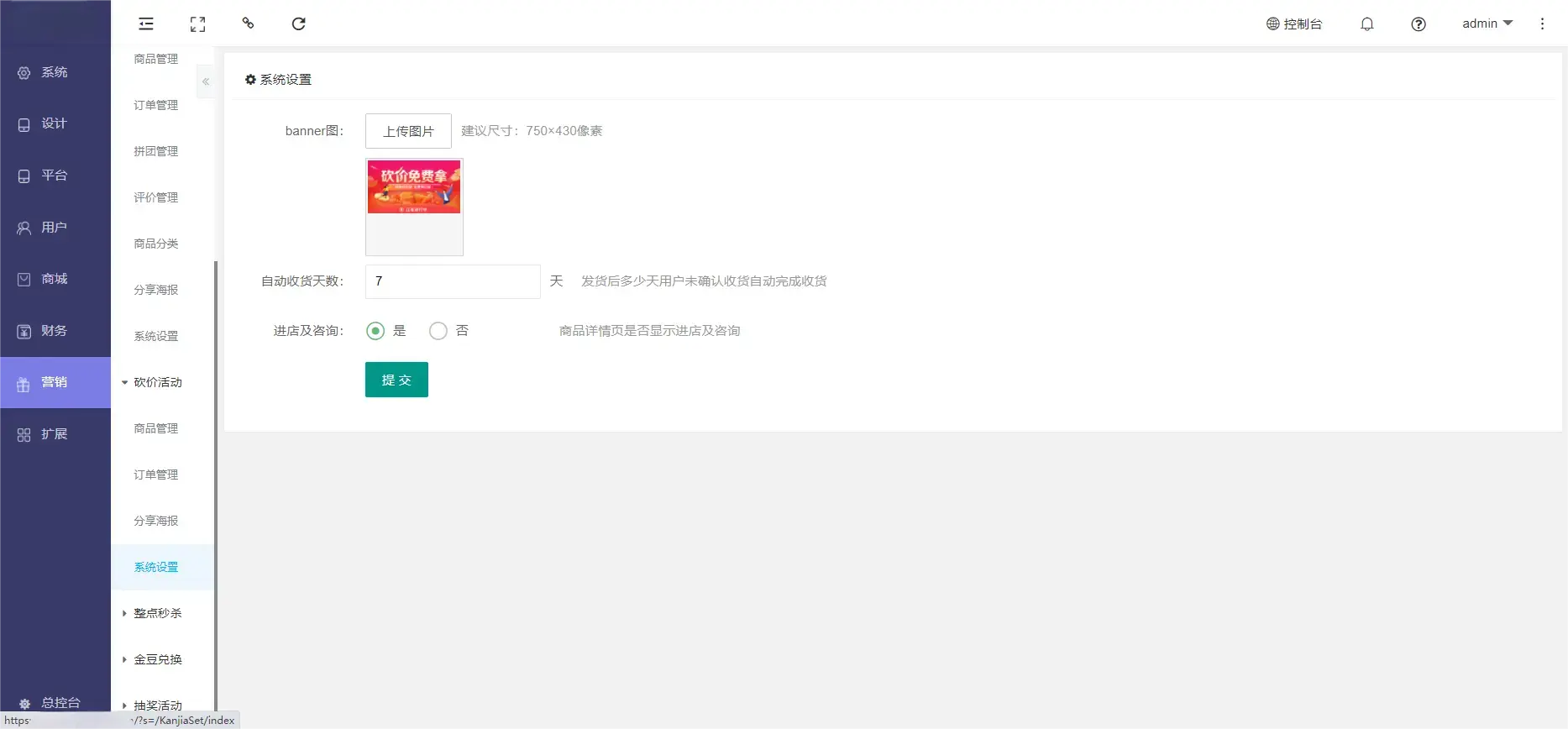This screenshot has width=1568, height=729.
Task: Collapse the sidebar with the menu fold icon
Action: [x=146, y=24]
